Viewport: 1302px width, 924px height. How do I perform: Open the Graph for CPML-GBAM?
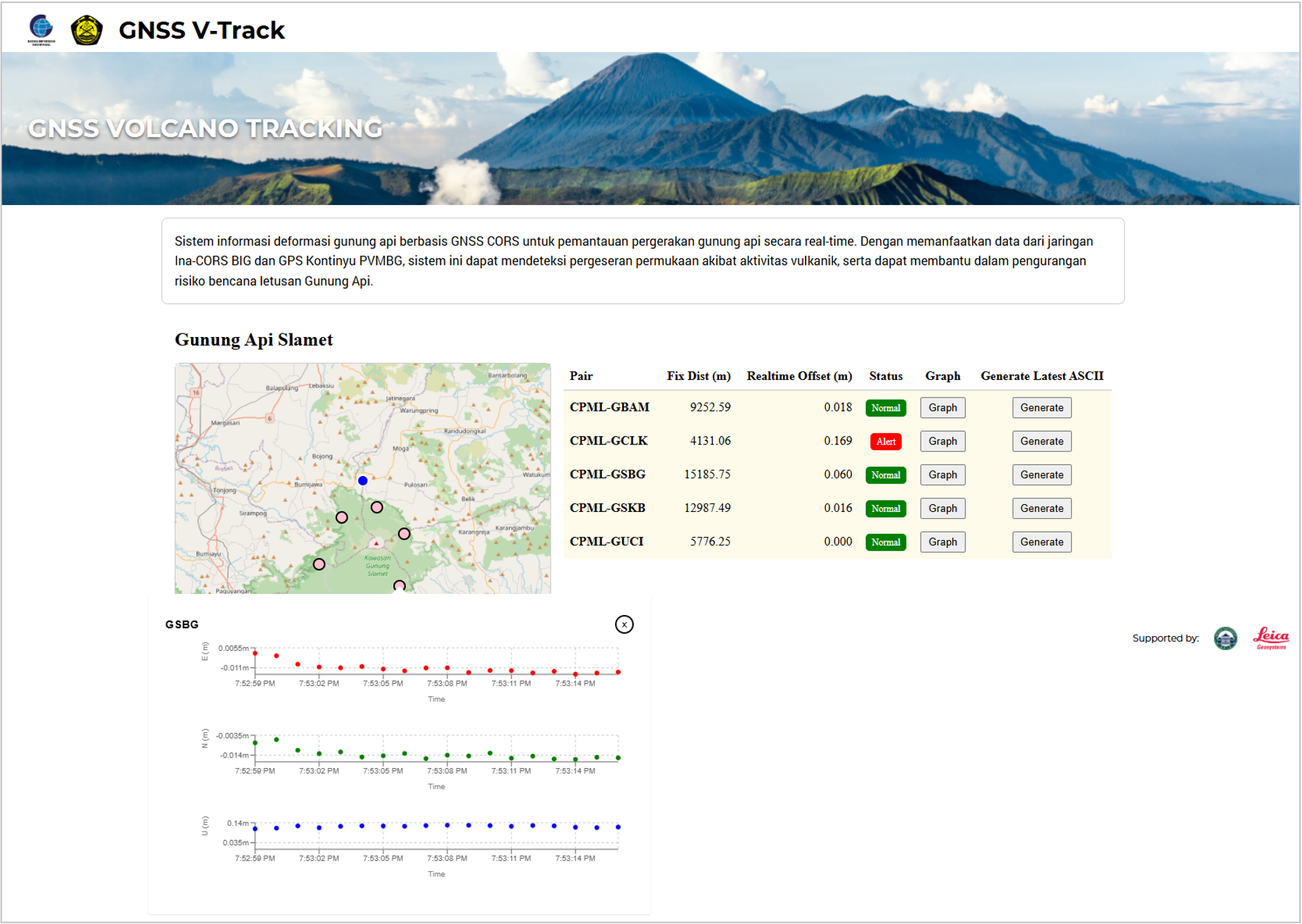point(942,408)
